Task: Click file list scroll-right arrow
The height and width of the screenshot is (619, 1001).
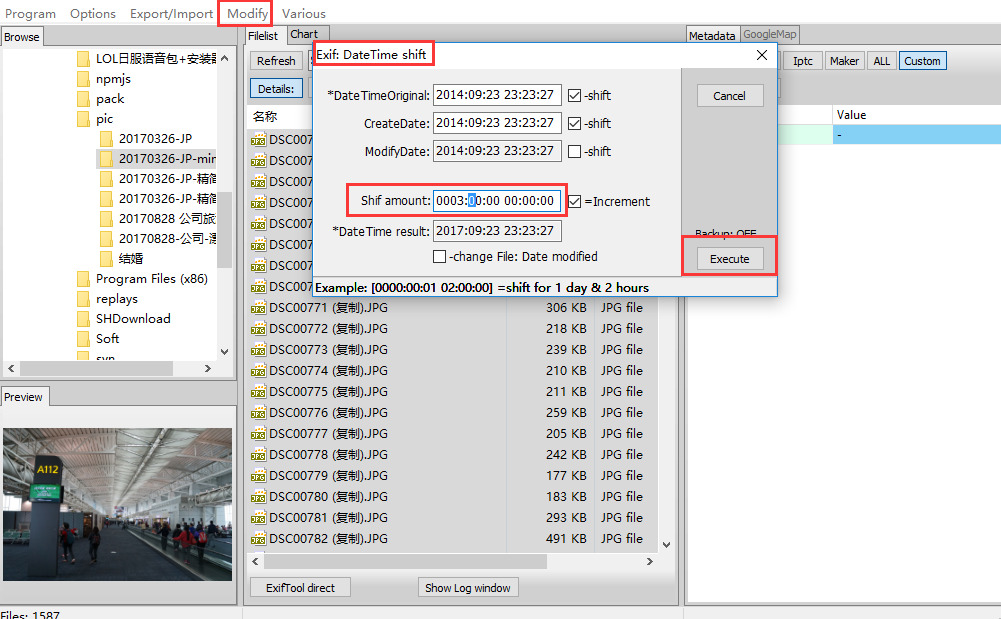Action: pos(650,562)
